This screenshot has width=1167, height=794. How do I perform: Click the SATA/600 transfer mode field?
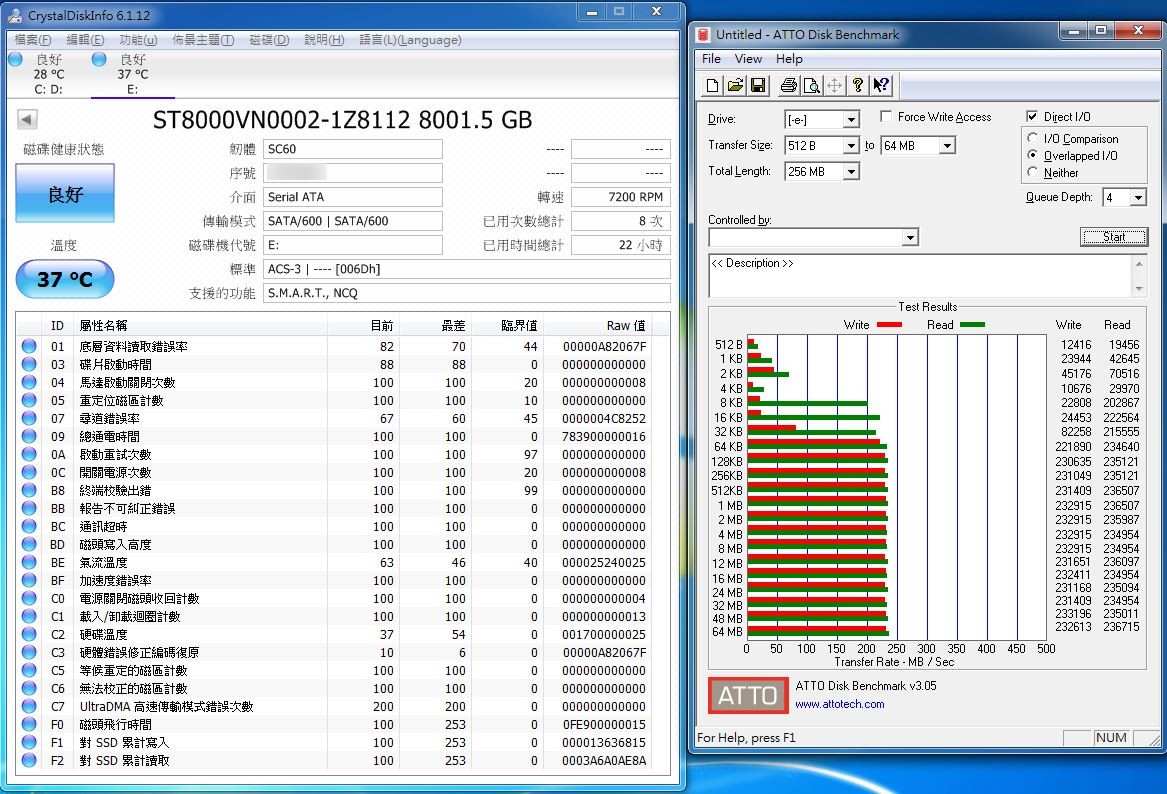[353, 221]
